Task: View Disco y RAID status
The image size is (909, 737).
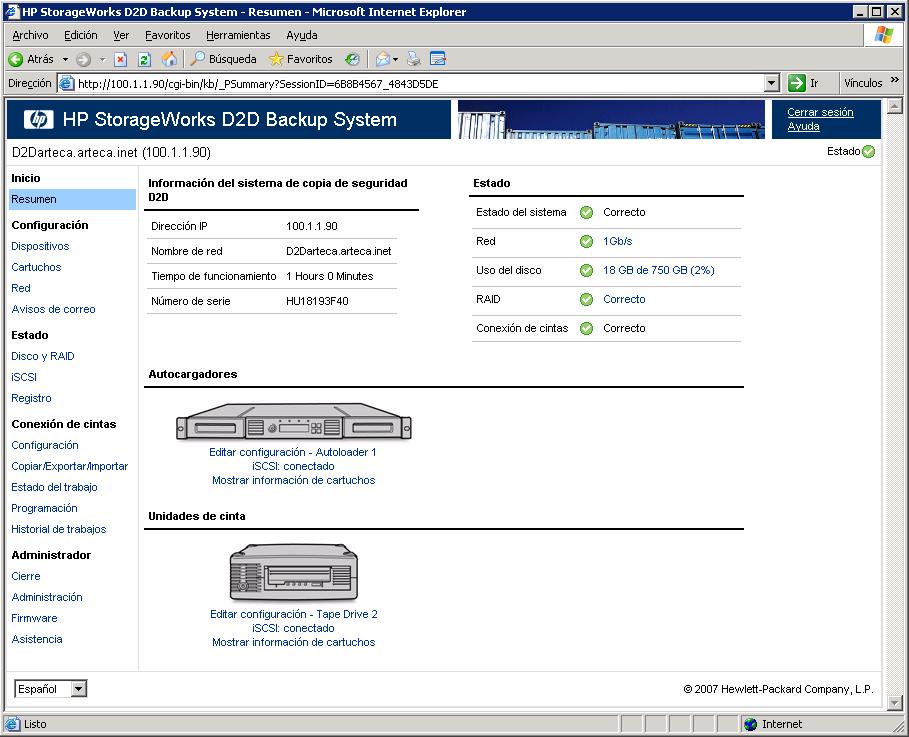Action: 43,357
